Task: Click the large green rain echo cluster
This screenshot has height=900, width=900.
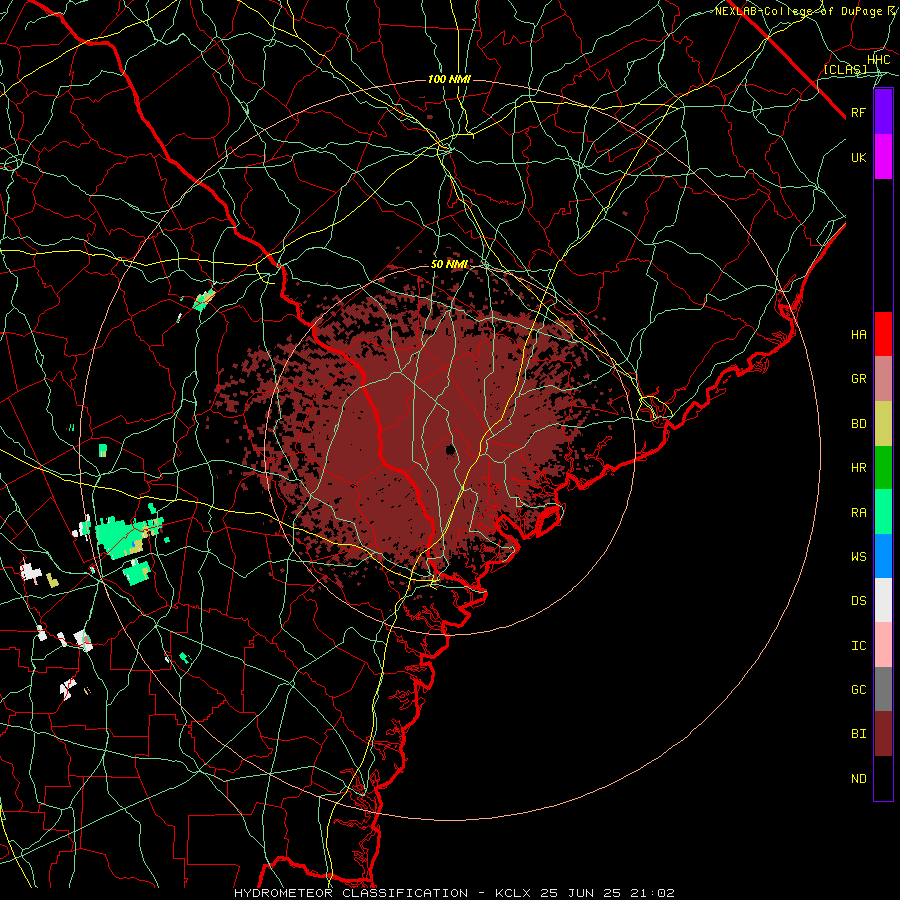Action: (x=121, y=538)
